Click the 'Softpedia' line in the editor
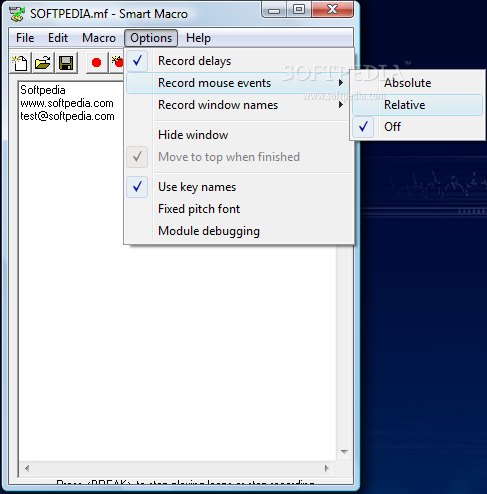Viewport: 487px width, 494px height. click(x=43, y=90)
